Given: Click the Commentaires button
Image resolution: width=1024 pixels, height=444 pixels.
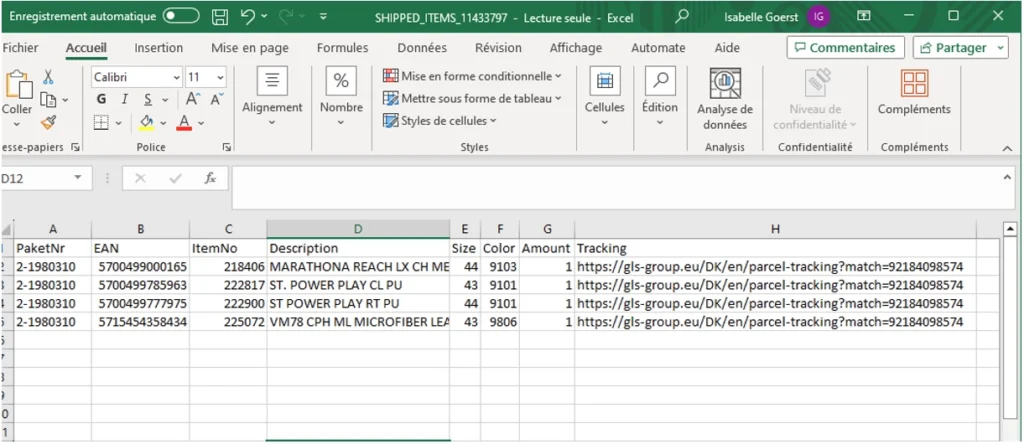Looking at the screenshot, I should coord(845,48).
